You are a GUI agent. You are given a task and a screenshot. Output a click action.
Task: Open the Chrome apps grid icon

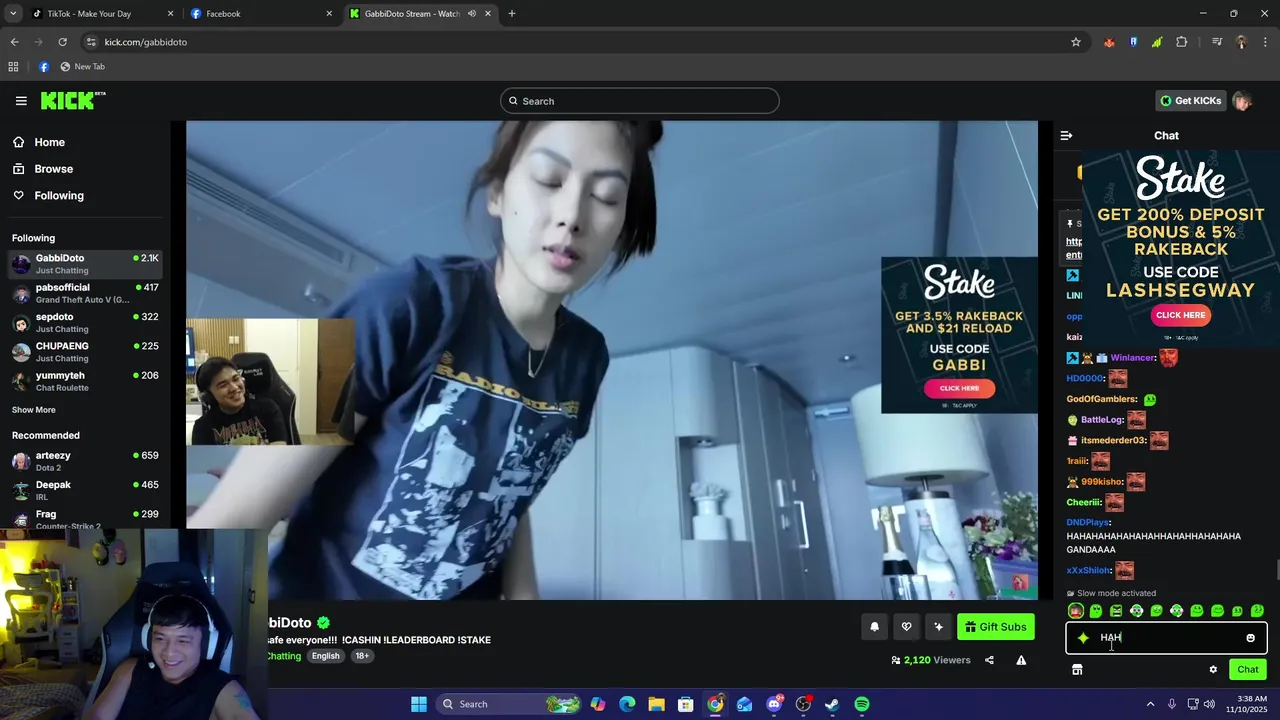coord(13,67)
